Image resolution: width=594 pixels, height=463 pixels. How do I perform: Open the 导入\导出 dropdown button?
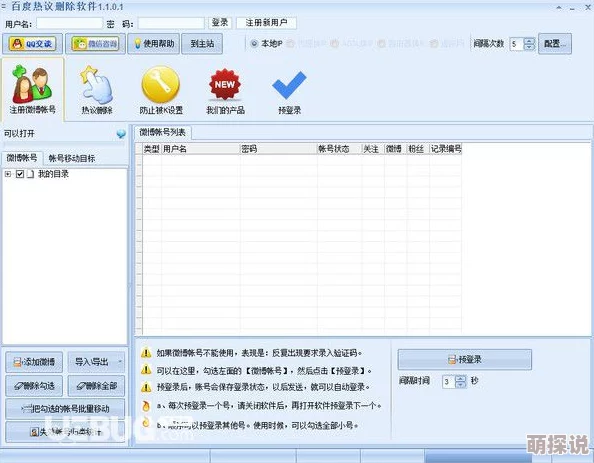click(x=96, y=362)
